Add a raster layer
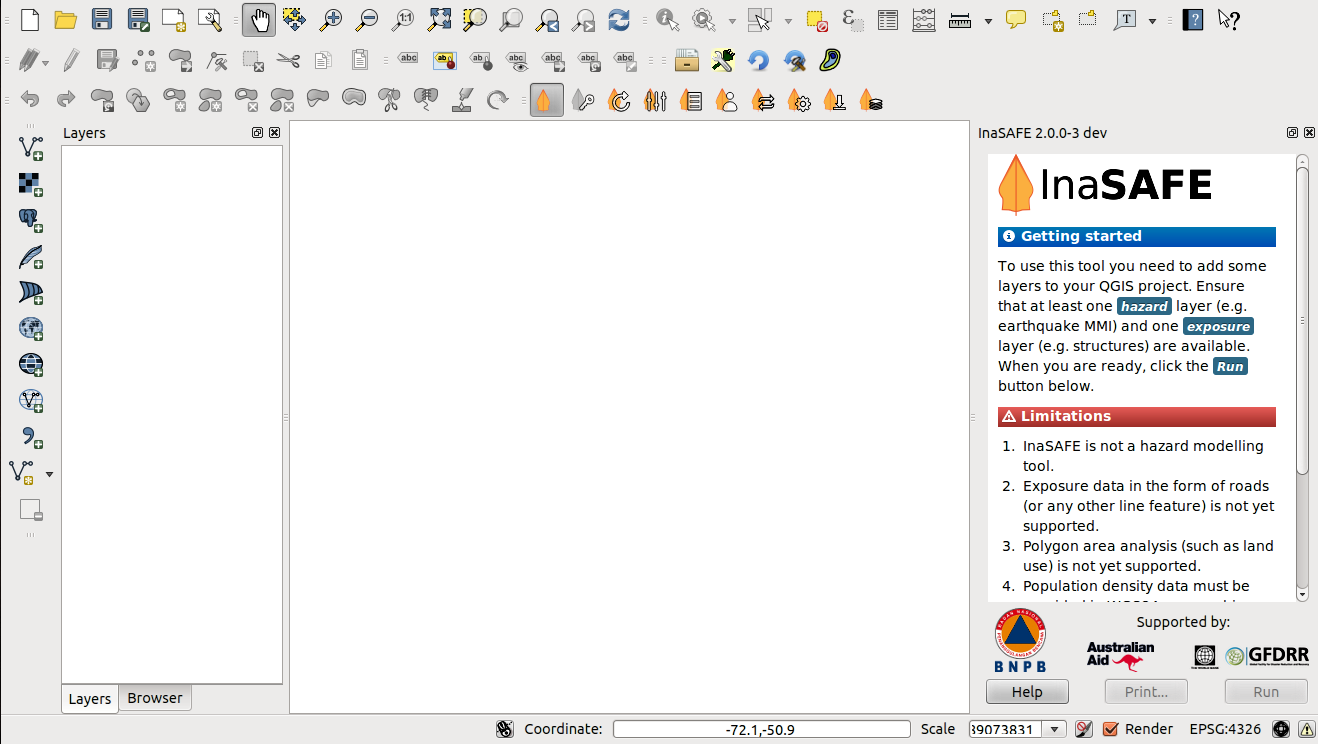Image resolution: width=1318 pixels, height=744 pixels. 31,184
